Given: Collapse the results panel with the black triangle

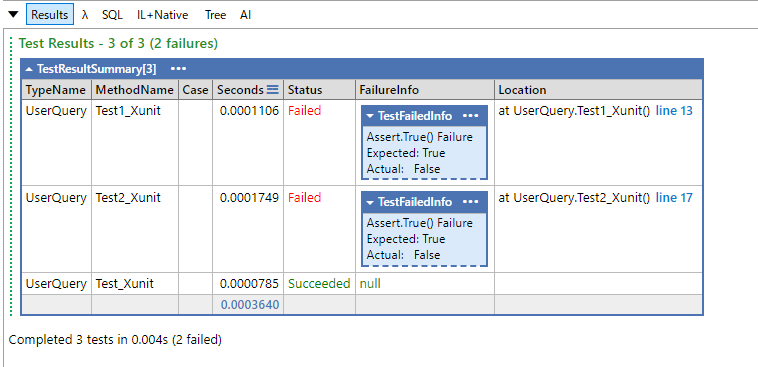Looking at the screenshot, I should coord(13,15).
